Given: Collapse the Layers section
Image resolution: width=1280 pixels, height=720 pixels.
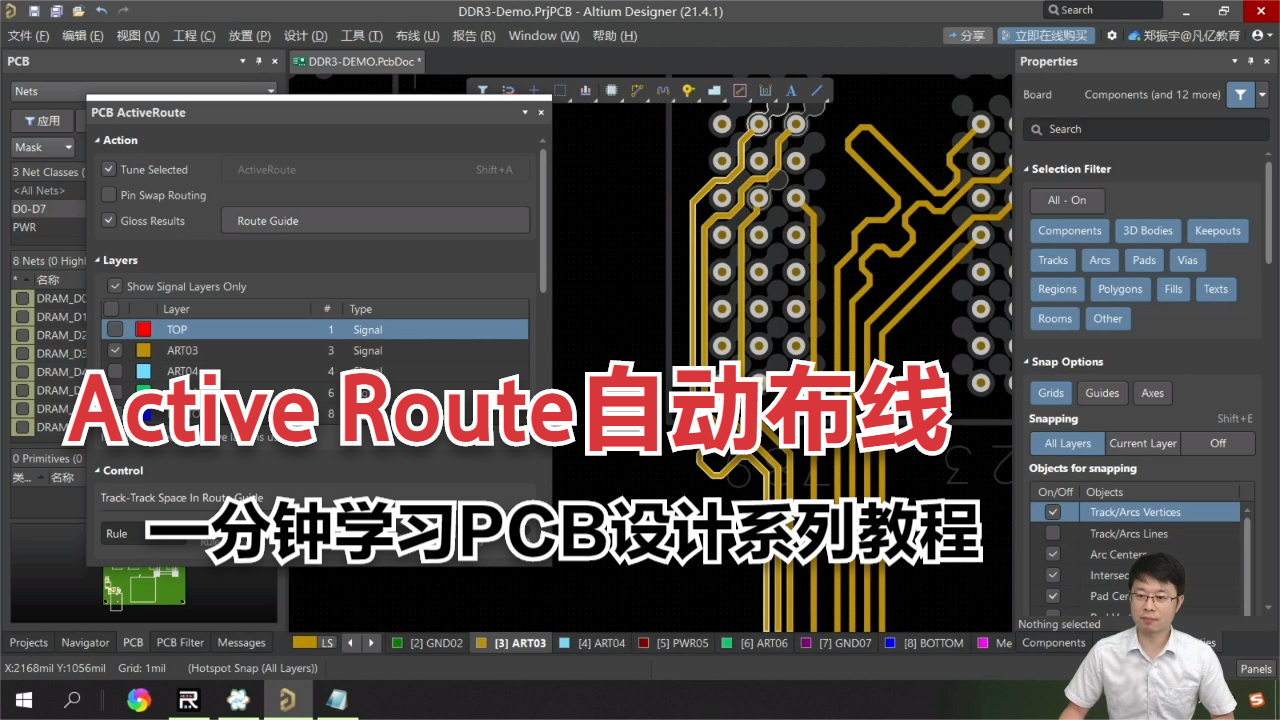Looking at the screenshot, I should (x=97, y=260).
